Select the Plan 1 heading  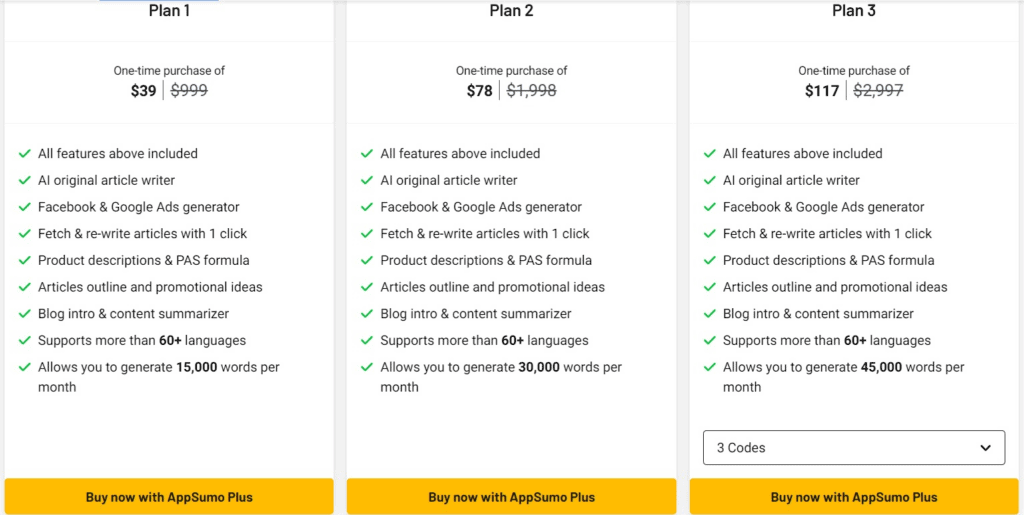click(169, 10)
